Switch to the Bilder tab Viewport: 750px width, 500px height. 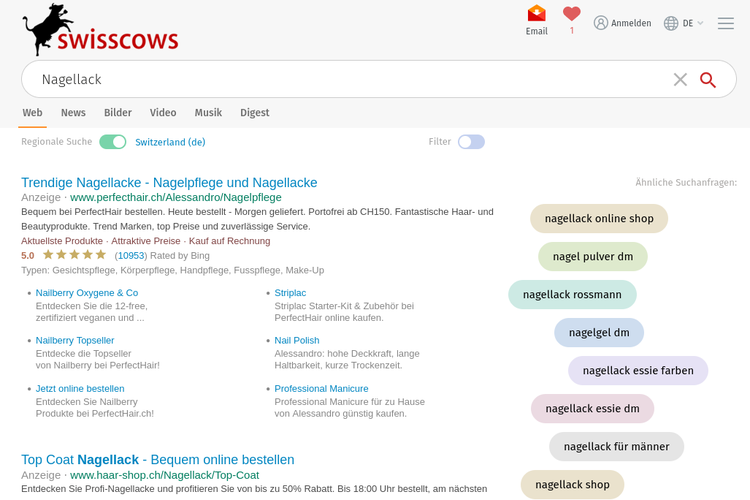118,112
